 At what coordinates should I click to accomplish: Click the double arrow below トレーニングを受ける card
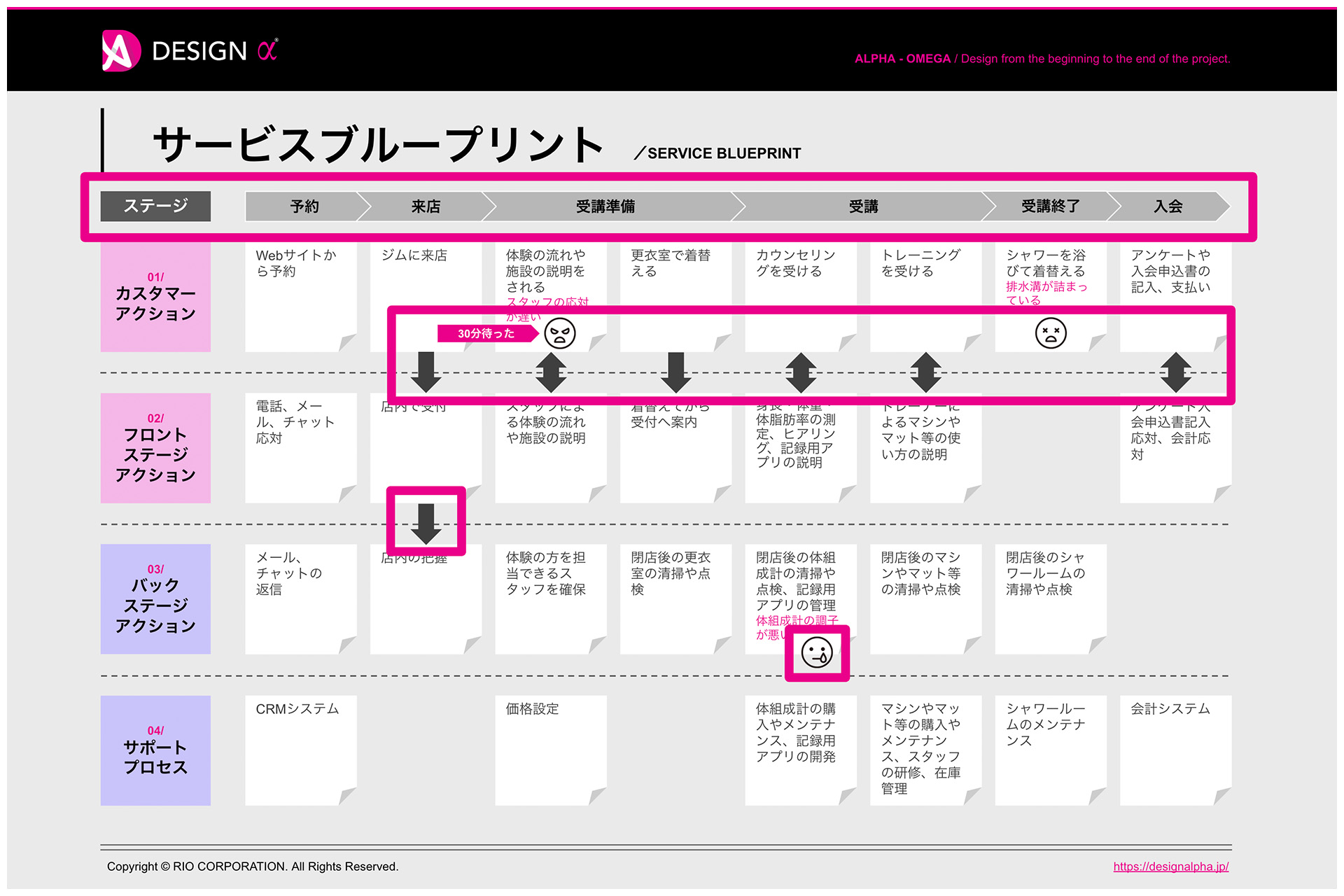[925, 372]
